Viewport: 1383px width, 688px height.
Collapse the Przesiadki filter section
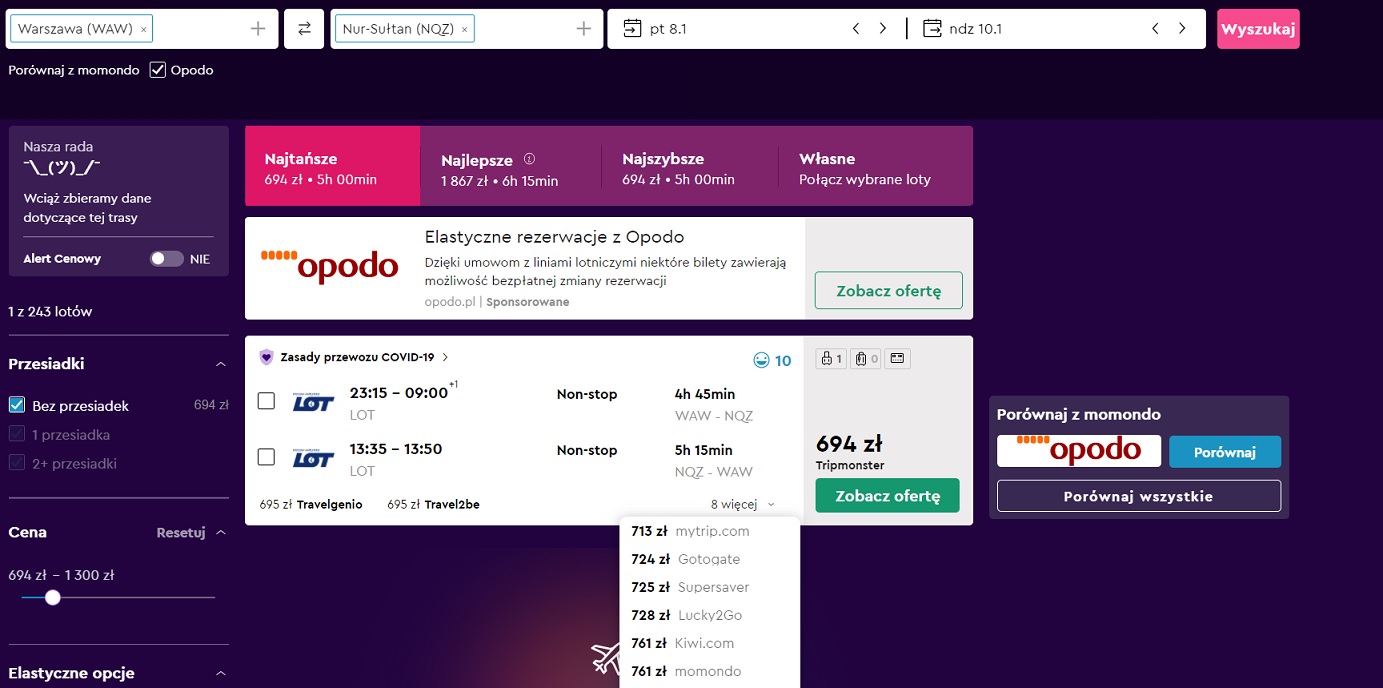[x=221, y=364]
